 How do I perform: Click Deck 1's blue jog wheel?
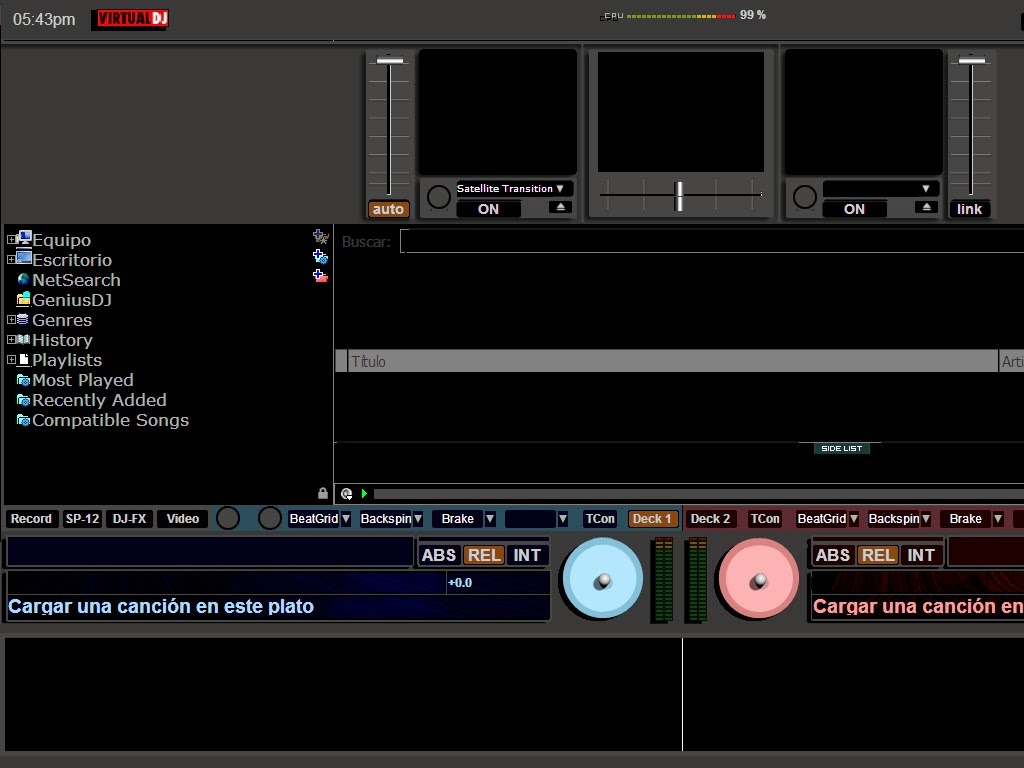tap(601, 578)
